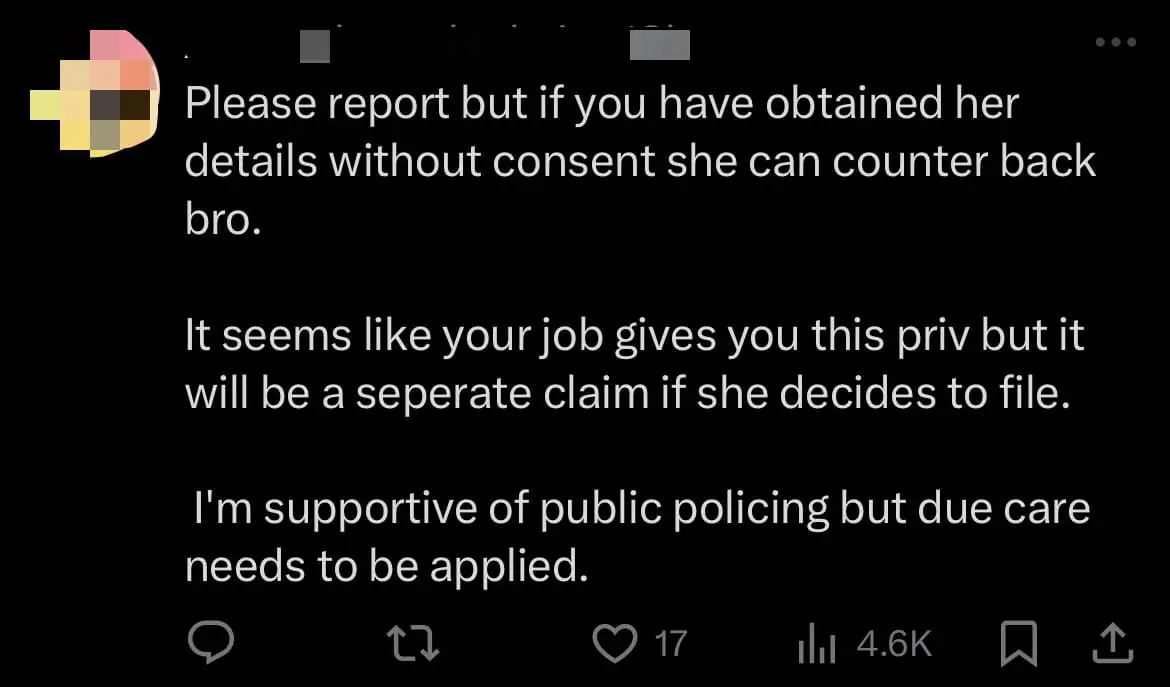Click the 17 likes count

coord(671,644)
